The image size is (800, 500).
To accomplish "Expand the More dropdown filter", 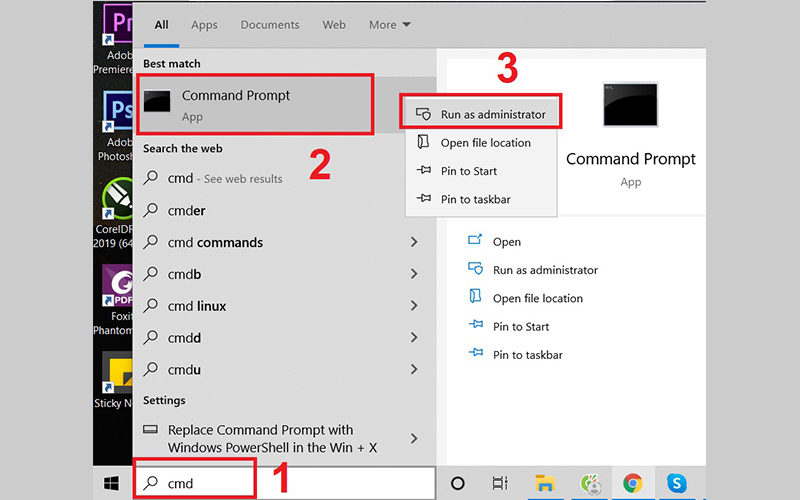I will 390,24.
